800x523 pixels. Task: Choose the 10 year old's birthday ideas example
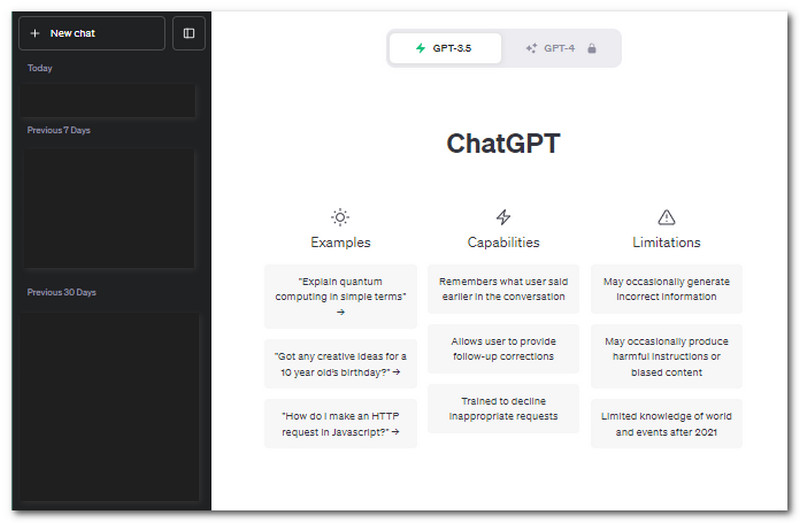click(340, 364)
